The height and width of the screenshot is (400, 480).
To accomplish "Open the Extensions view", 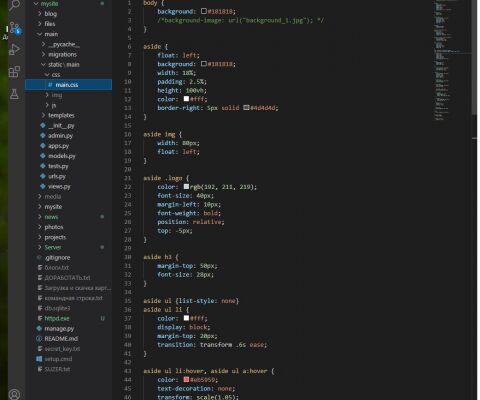I will [14, 71].
